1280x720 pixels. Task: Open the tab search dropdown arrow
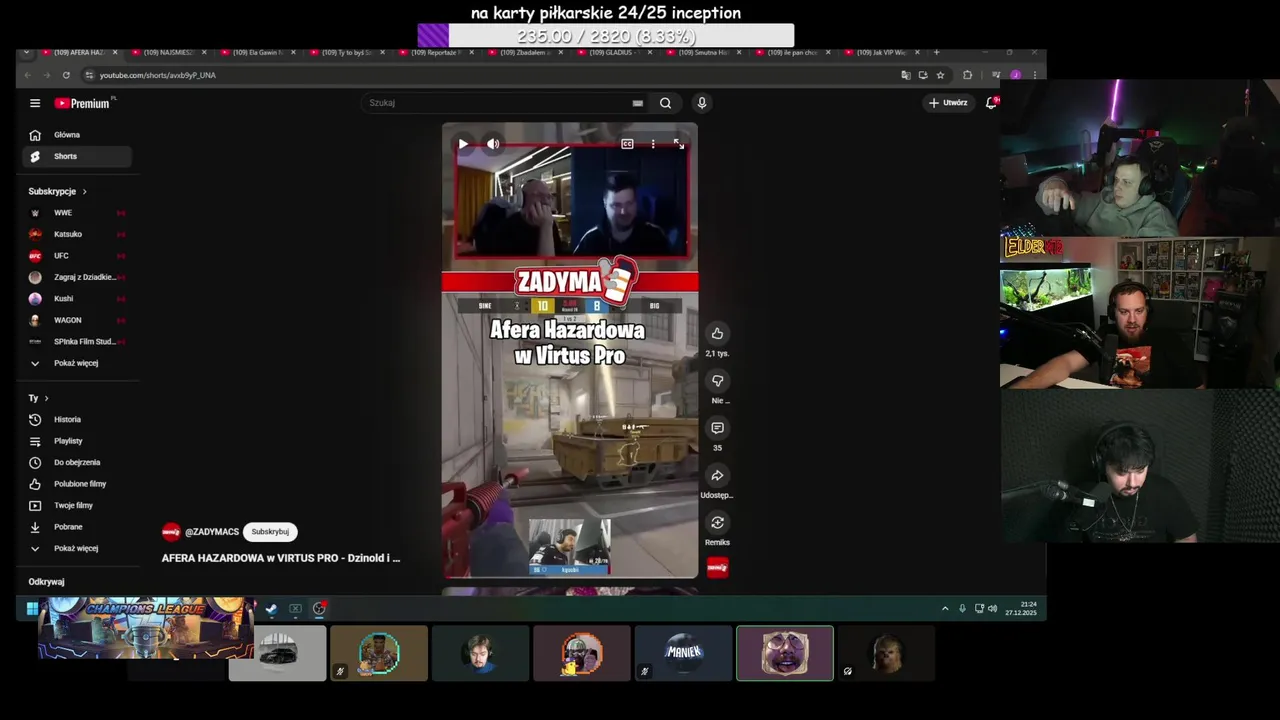coord(26,52)
